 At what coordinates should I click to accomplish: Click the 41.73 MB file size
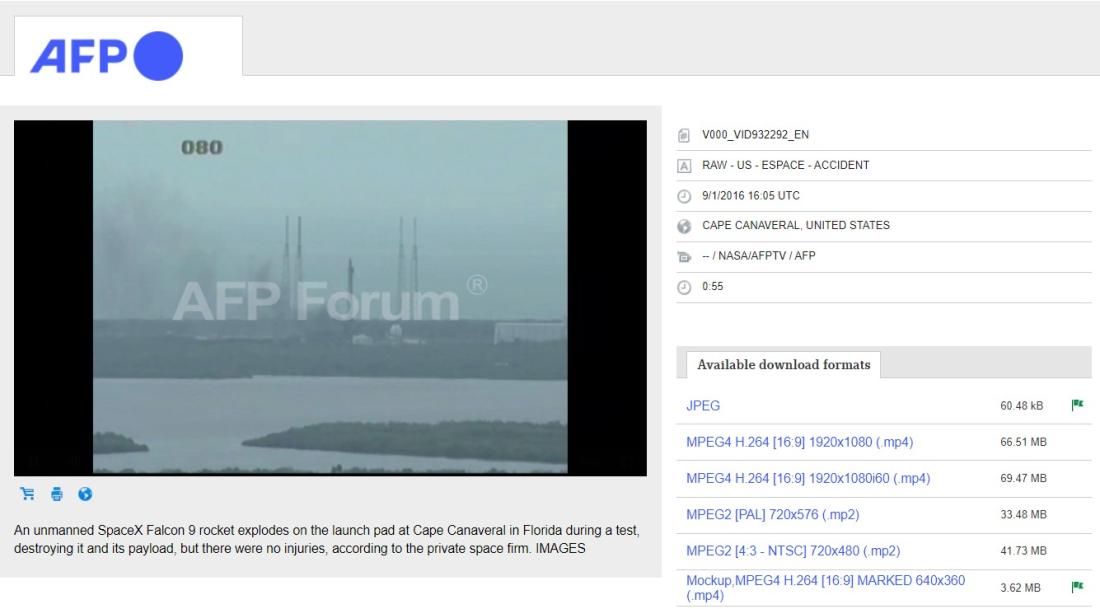tap(1024, 551)
